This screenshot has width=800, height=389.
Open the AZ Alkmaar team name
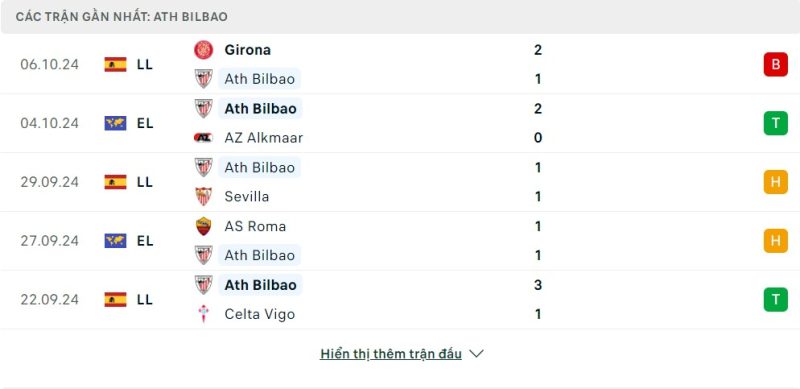pyautogui.click(x=264, y=138)
